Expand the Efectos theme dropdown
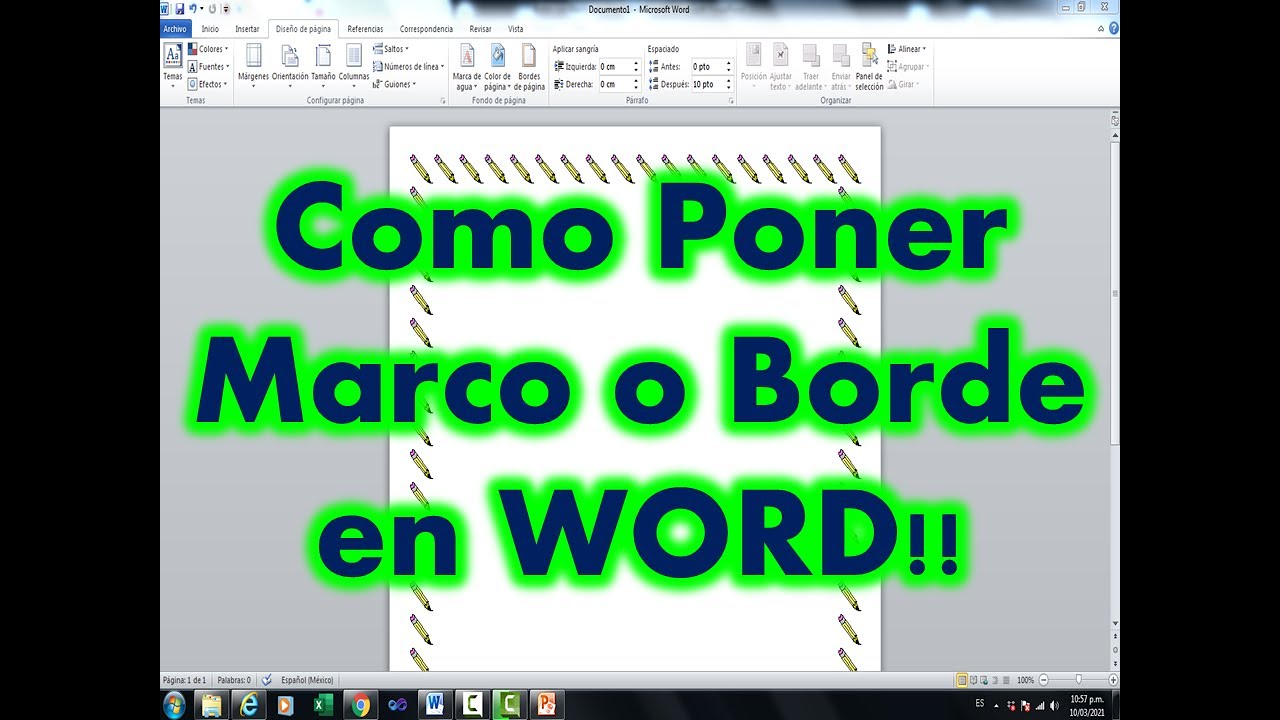This screenshot has width=1280, height=720. [x=208, y=85]
